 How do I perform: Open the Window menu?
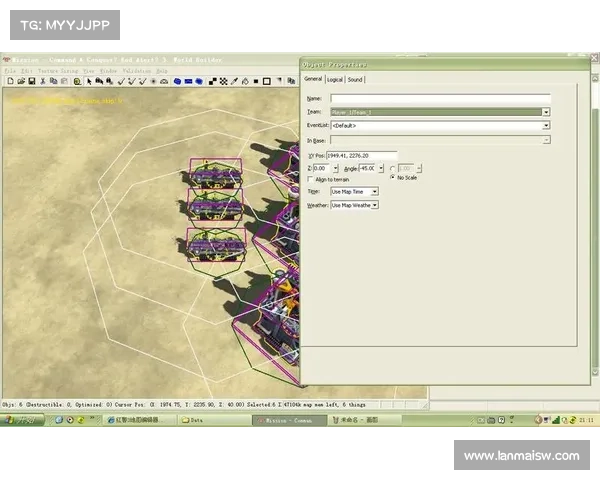pos(108,71)
